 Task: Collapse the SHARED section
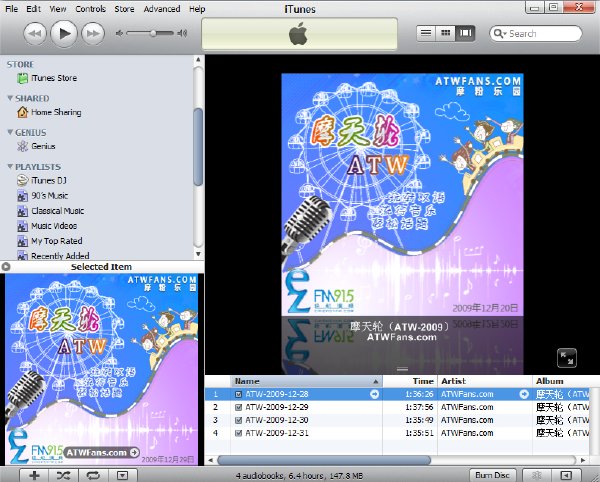click(x=10, y=98)
